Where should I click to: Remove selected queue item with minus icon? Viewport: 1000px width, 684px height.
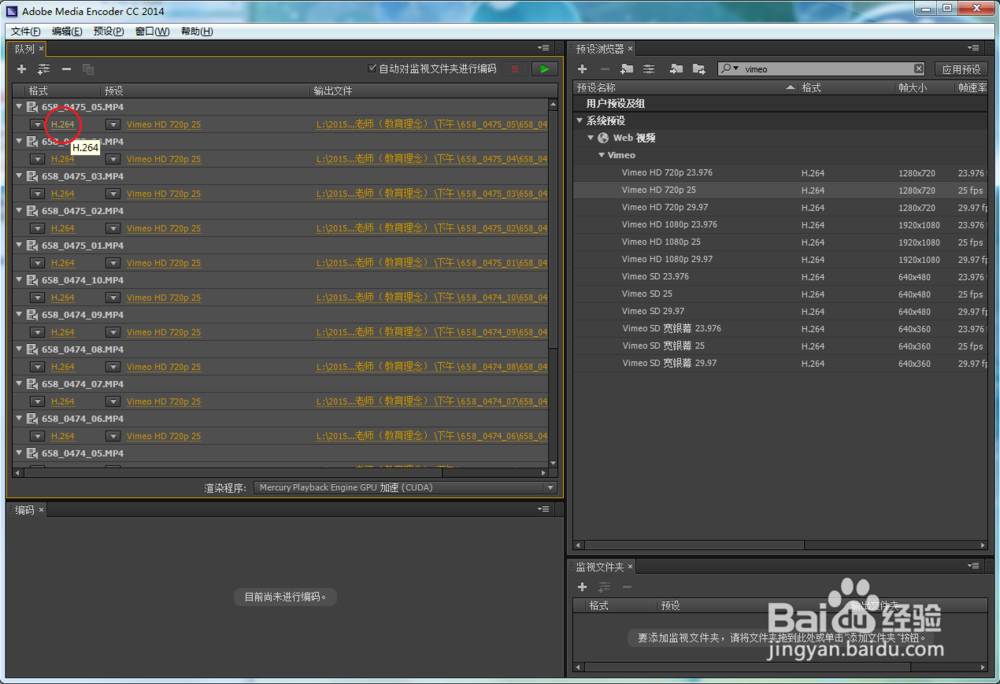tap(66, 69)
